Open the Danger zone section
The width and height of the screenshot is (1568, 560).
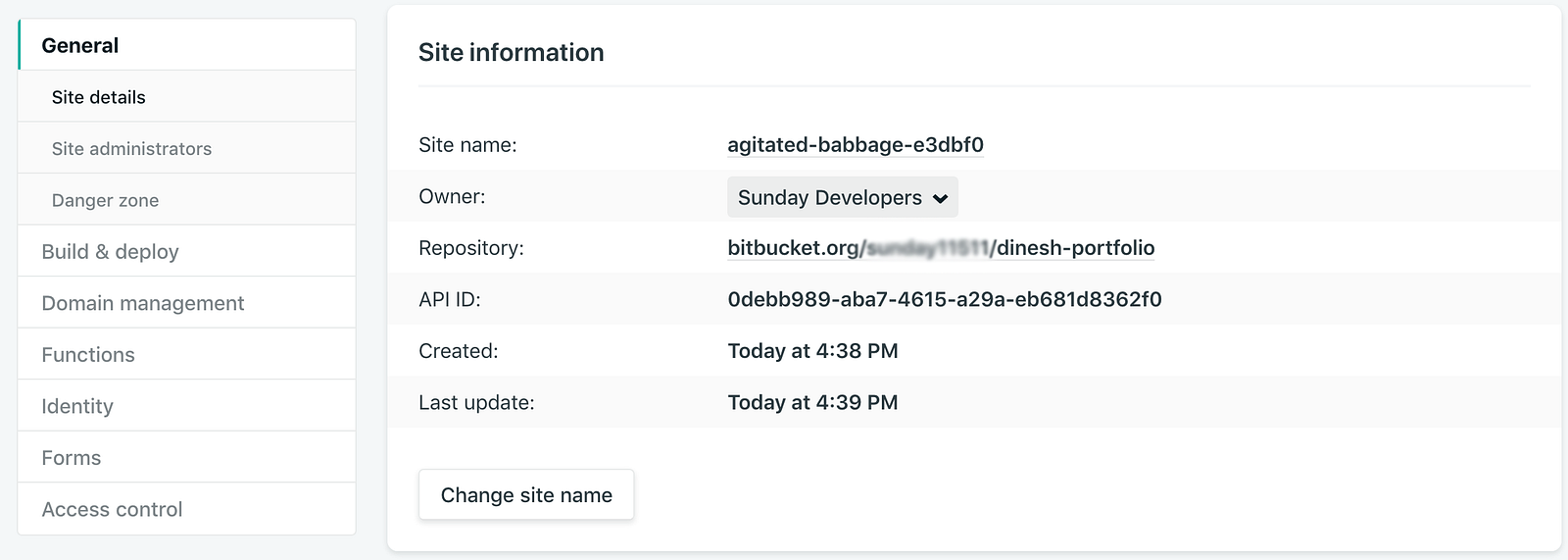coord(105,200)
